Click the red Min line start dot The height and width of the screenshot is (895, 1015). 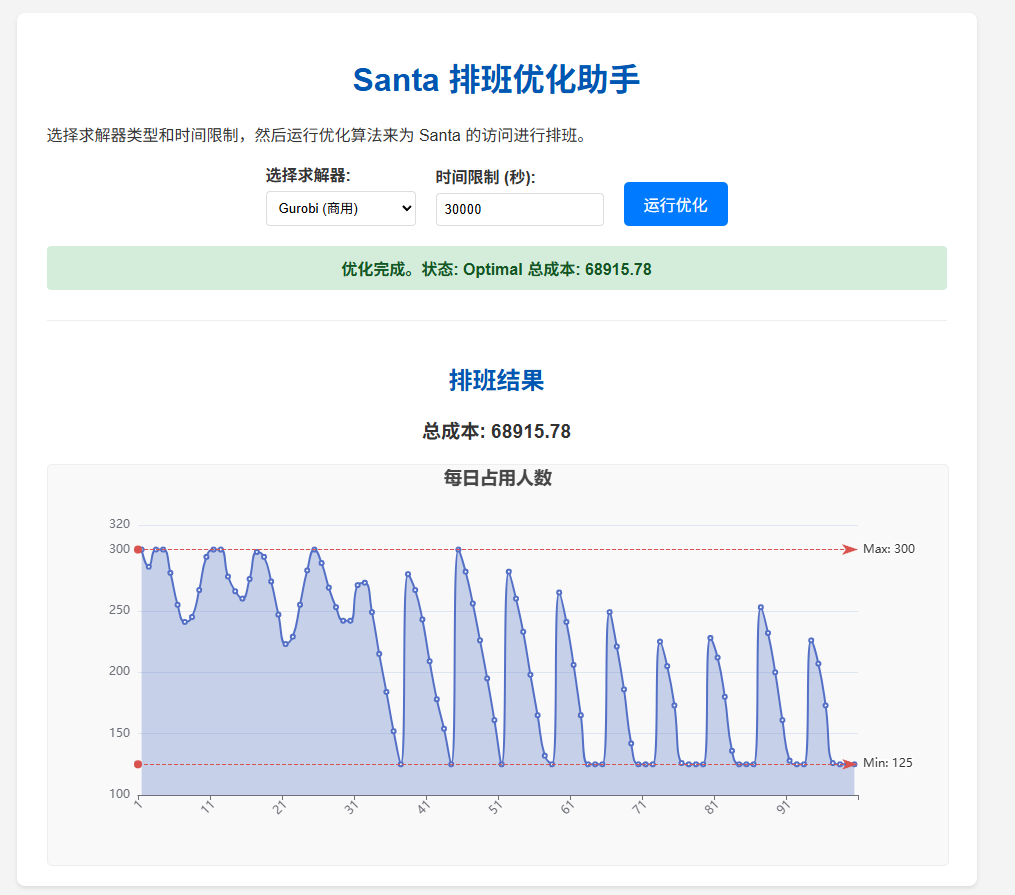click(x=138, y=764)
